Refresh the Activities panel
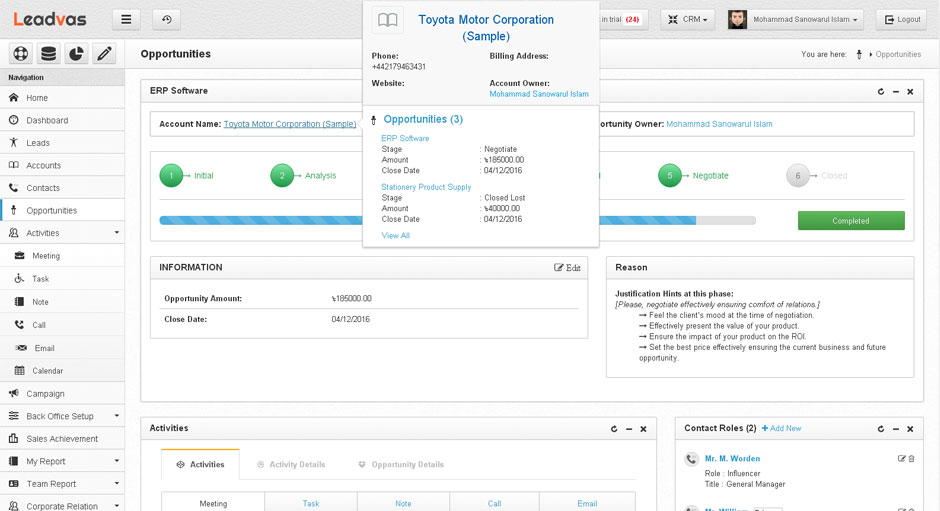The height and width of the screenshot is (511, 940). tap(614, 429)
